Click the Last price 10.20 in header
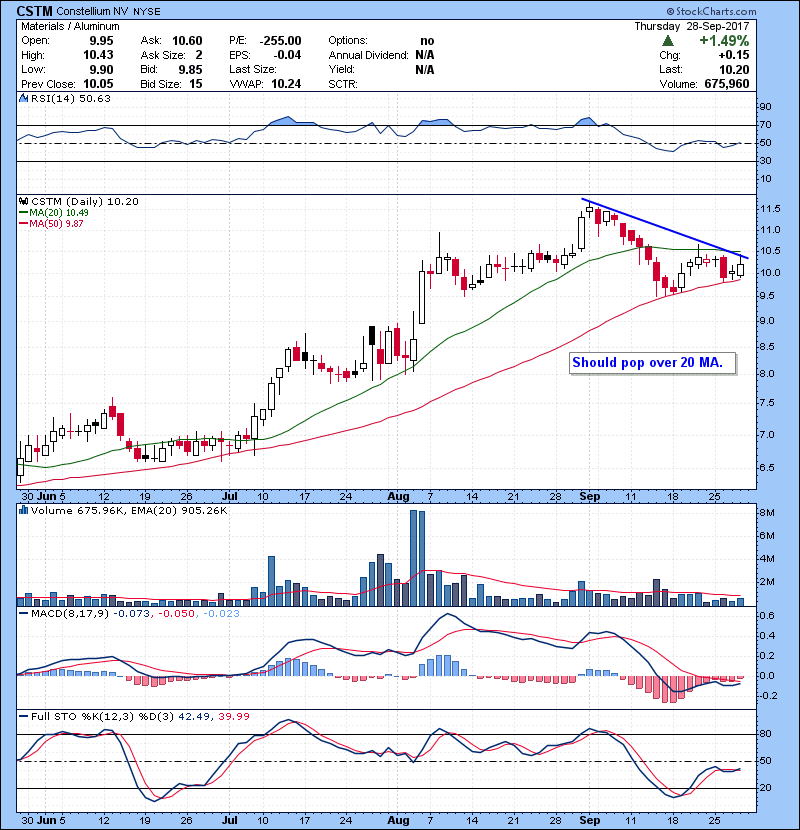 point(734,69)
